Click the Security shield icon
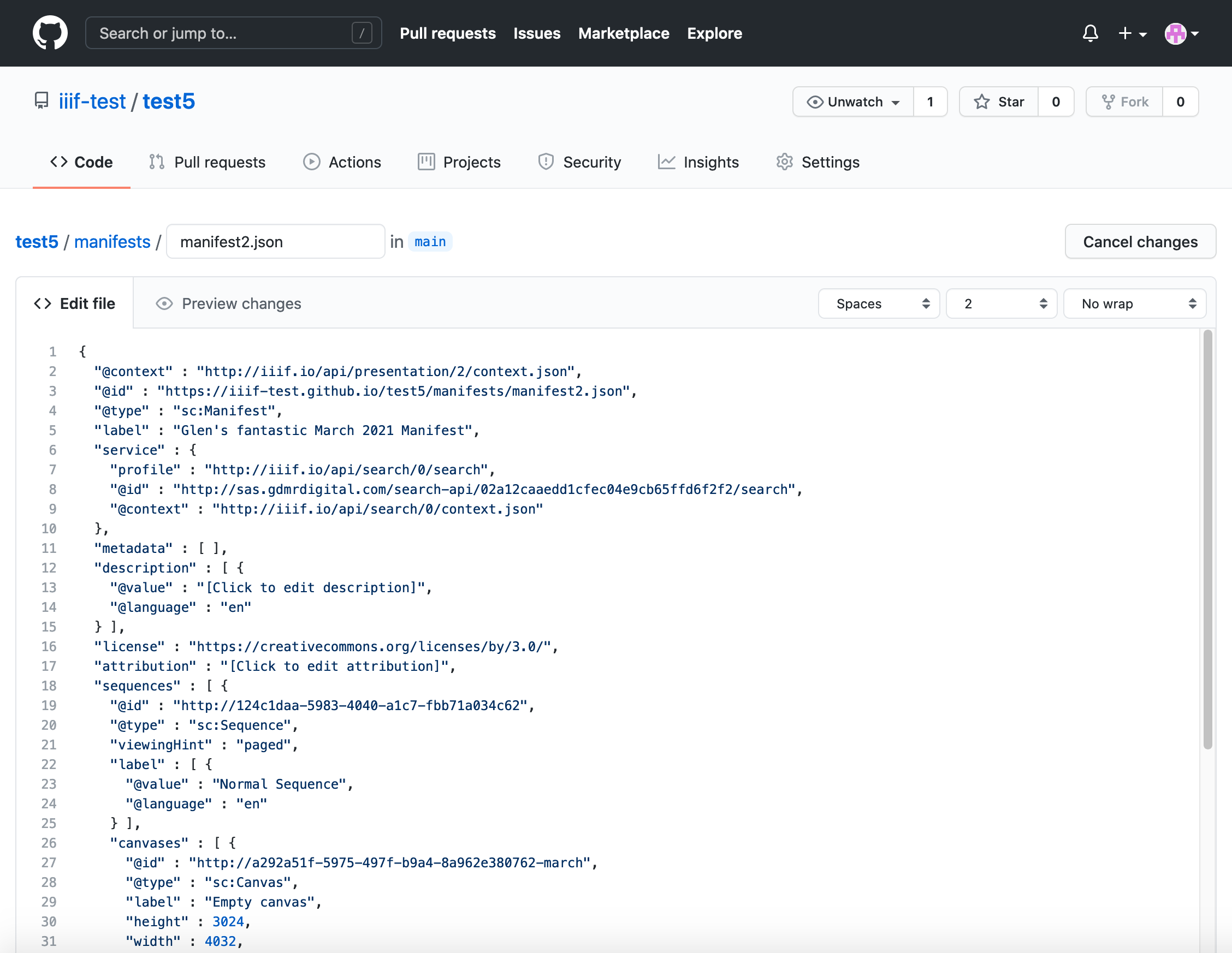 [x=546, y=162]
